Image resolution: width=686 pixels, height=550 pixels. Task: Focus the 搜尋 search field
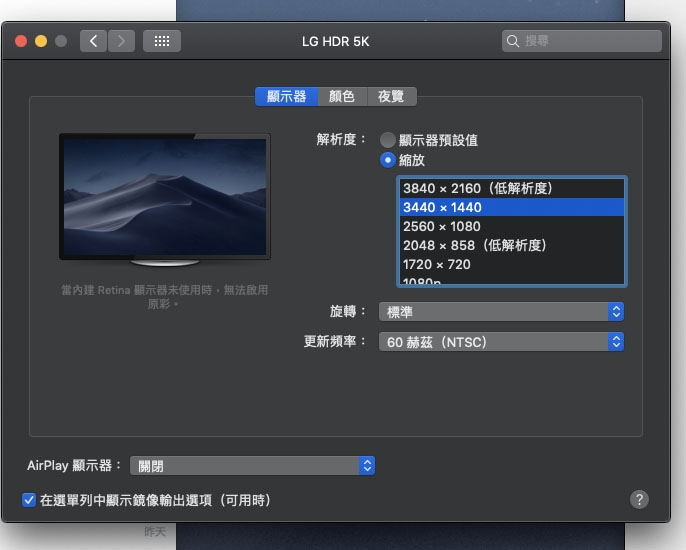[581, 41]
